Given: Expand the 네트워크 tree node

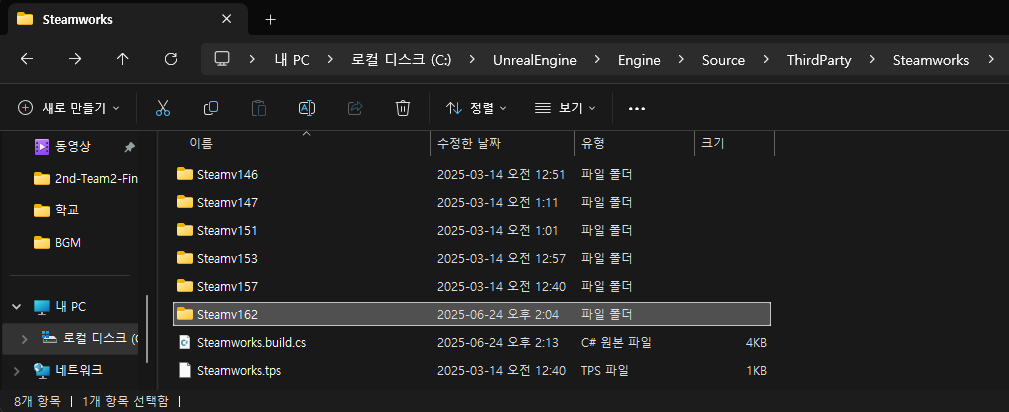Looking at the screenshot, I should click(17, 370).
